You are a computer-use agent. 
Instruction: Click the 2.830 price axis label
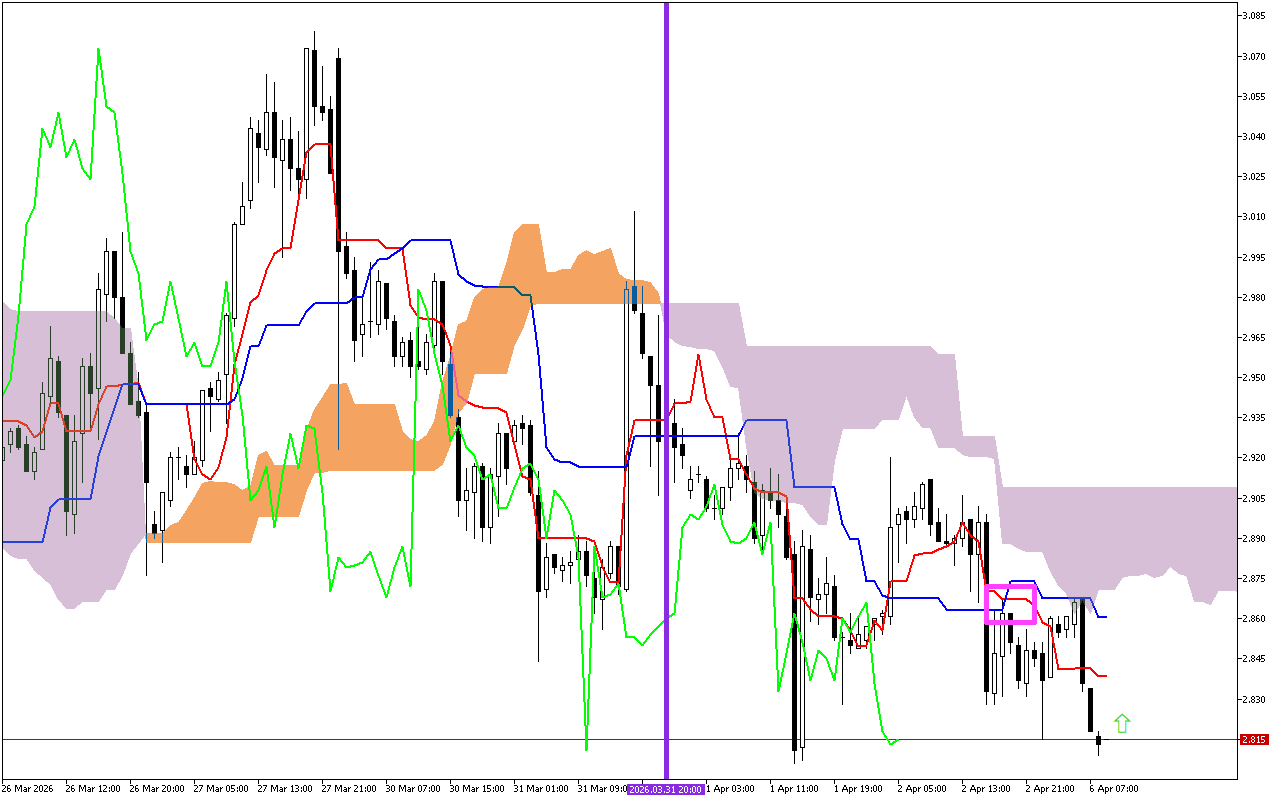[1254, 699]
